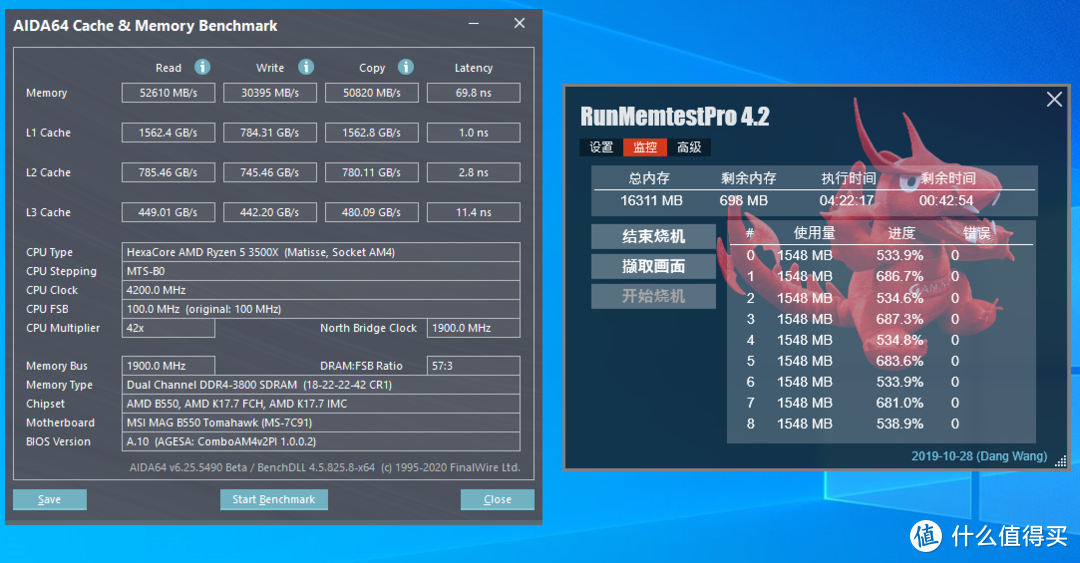This screenshot has height=563, width=1080.
Task: Close the AIDA64 window with the title bar X
Action: tap(519, 24)
